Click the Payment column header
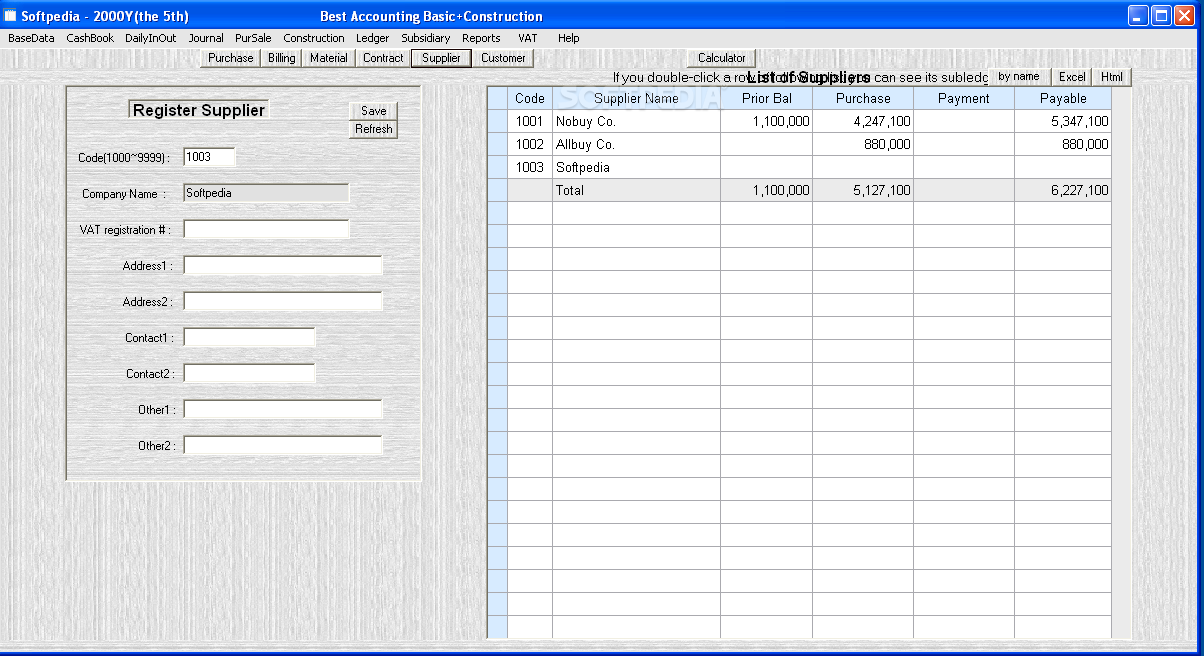The height and width of the screenshot is (656, 1204). point(964,98)
